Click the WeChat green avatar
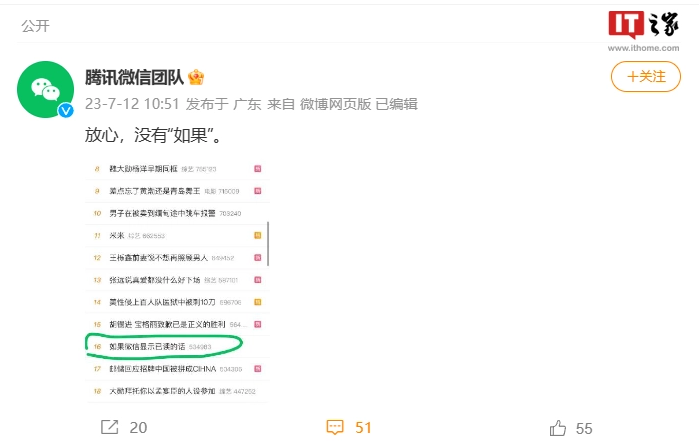The image size is (700, 447). pos(45,89)
